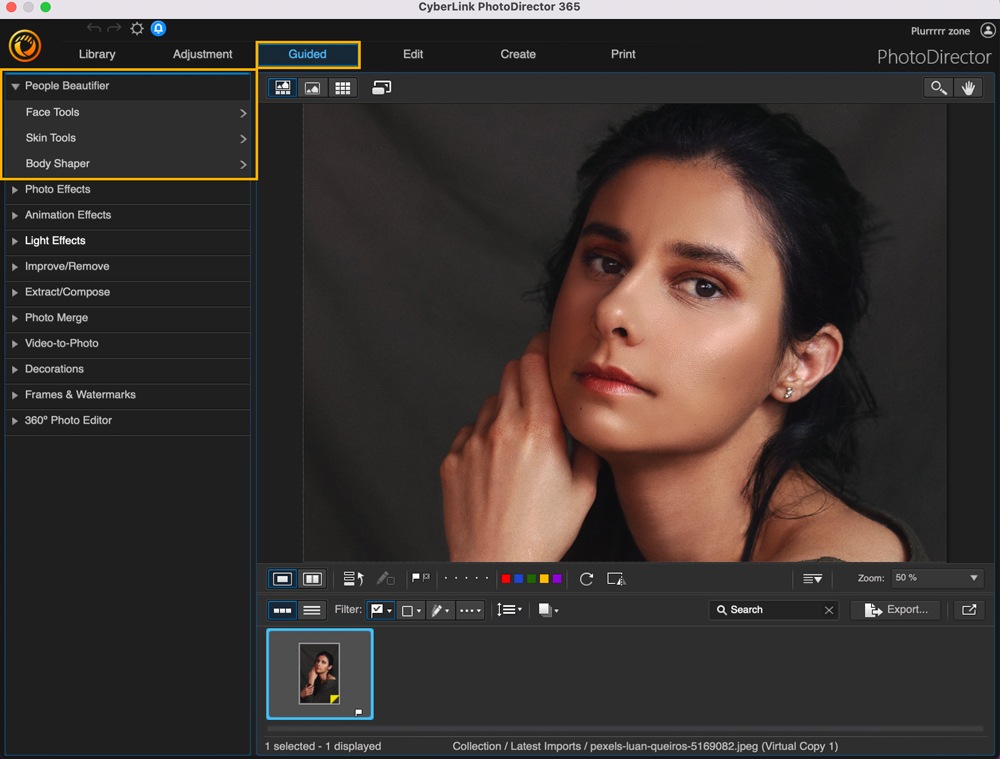The image size is (1000, 759).
Task: Click the grayed brush edit icon
Action: coord(385,578)
